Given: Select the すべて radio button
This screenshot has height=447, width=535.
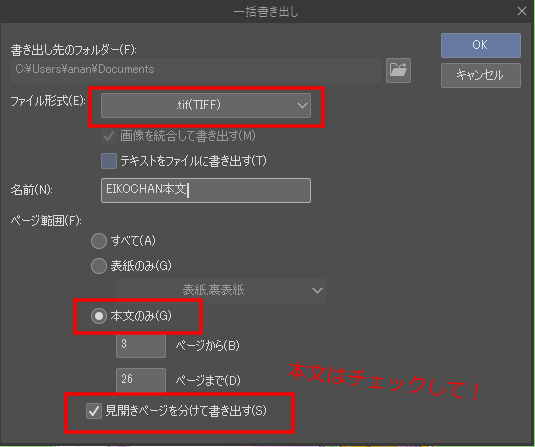Looking at the screenshot, I should click(x=99, y=241).
